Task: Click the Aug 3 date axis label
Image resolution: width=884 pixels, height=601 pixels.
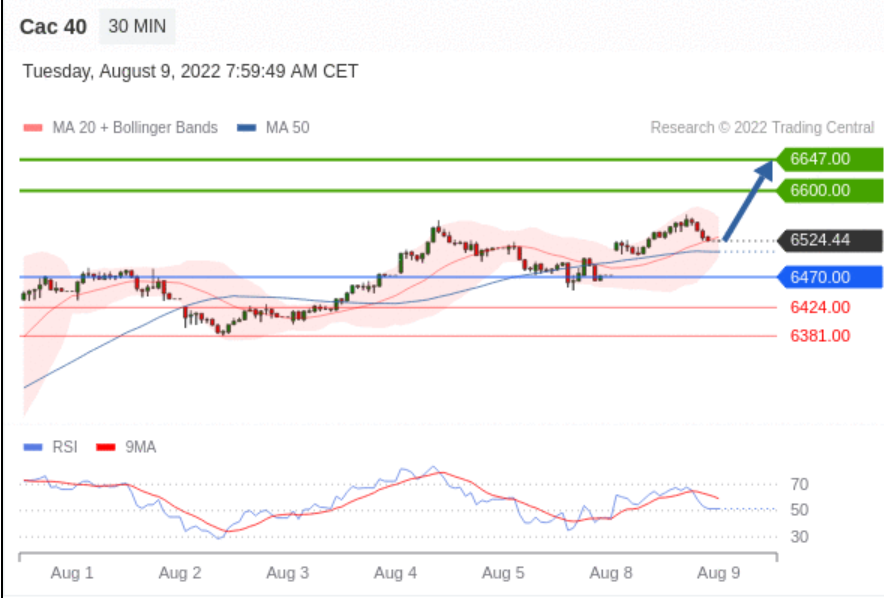Action: click(x=288, y=573)
